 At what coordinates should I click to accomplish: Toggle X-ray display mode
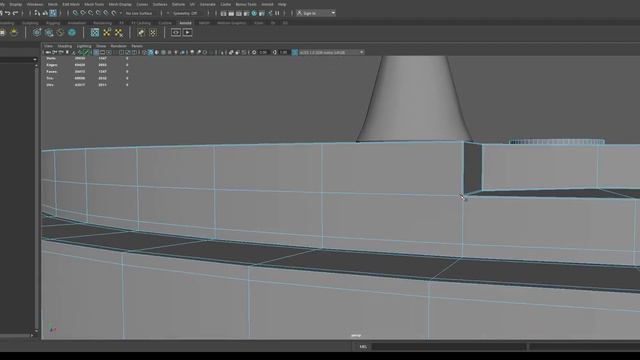click(231, 52)
